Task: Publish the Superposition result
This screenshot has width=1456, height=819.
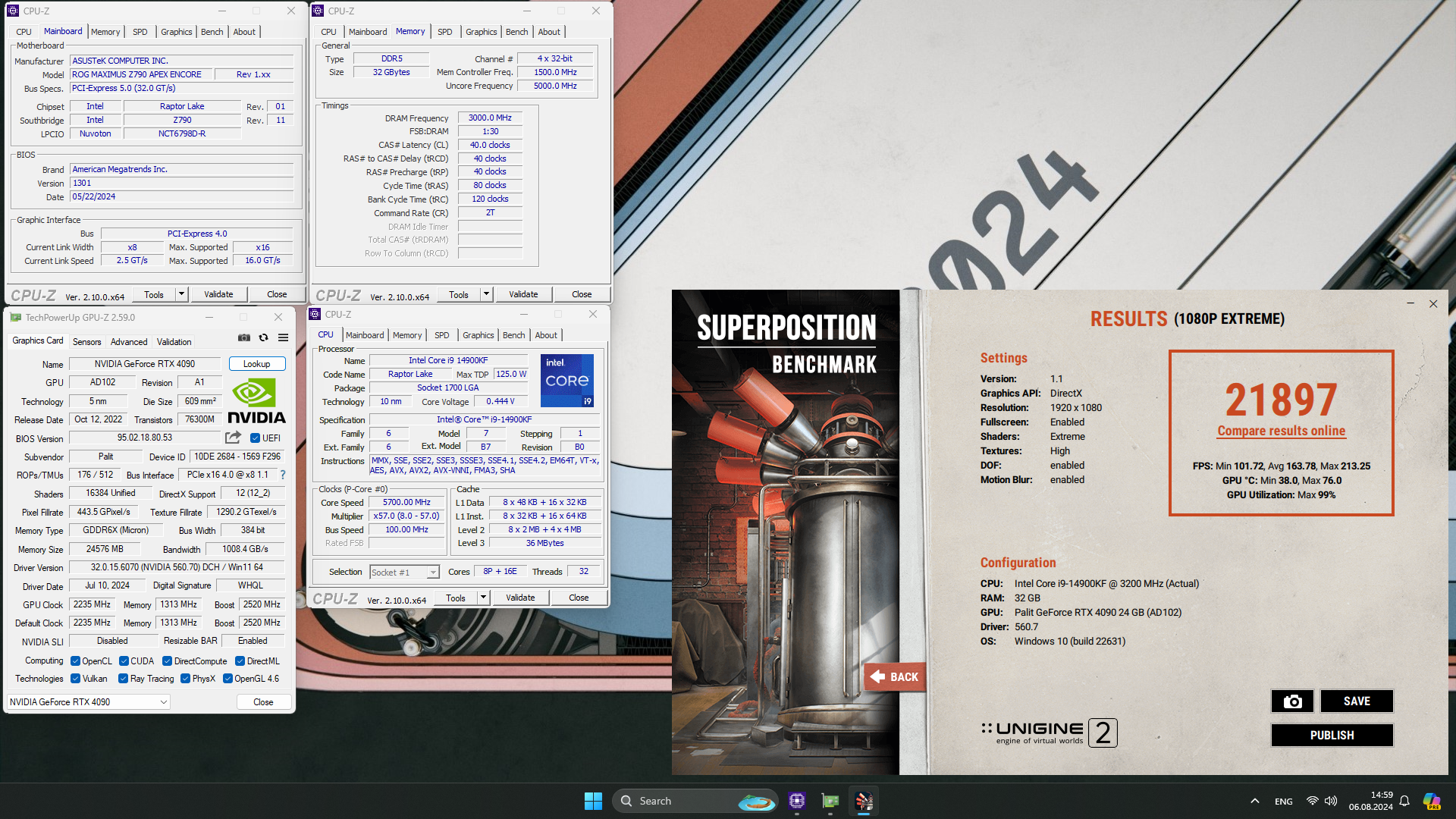Action: (1332, 735)
